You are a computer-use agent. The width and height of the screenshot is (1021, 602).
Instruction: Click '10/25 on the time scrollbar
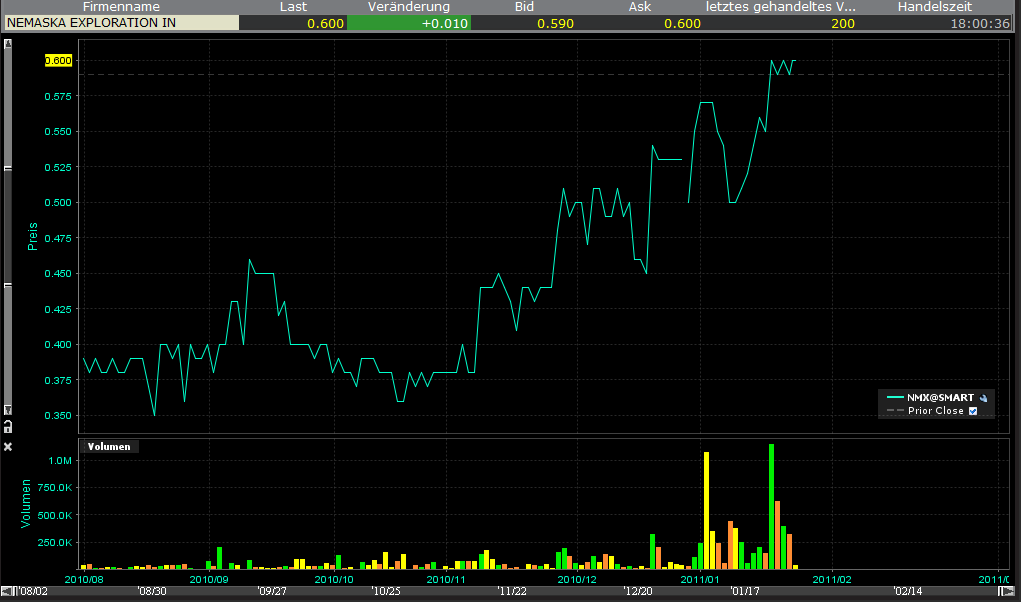[386, 591]
